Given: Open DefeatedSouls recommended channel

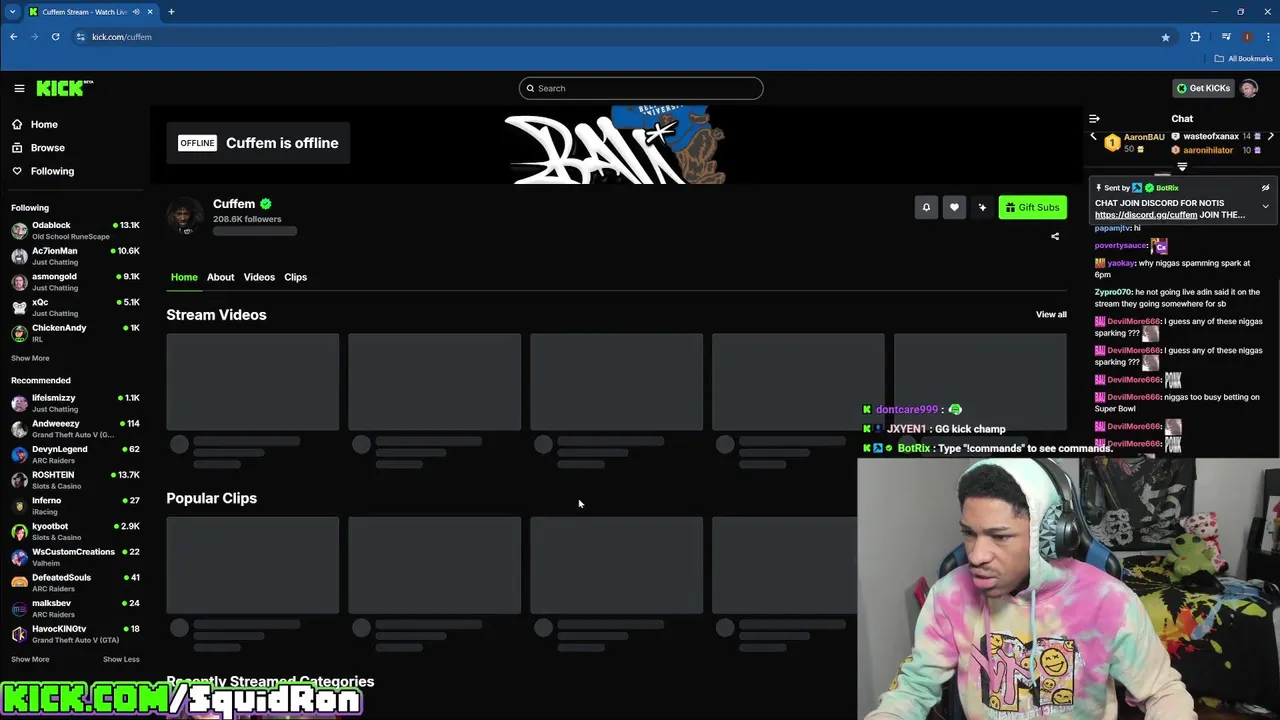Looking at the screenshot, I should tap(75, 583).
